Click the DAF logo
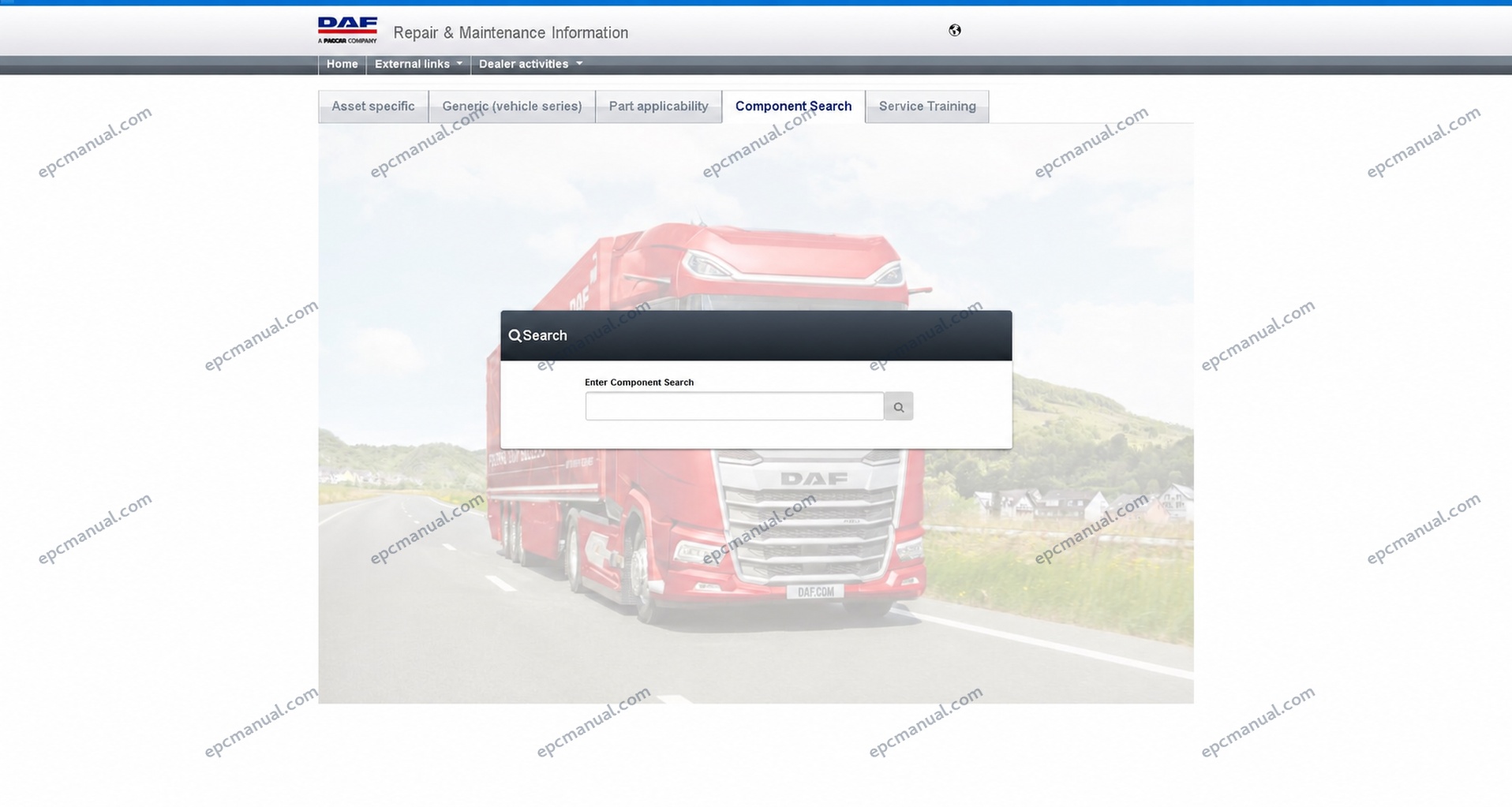 [347, 30]
